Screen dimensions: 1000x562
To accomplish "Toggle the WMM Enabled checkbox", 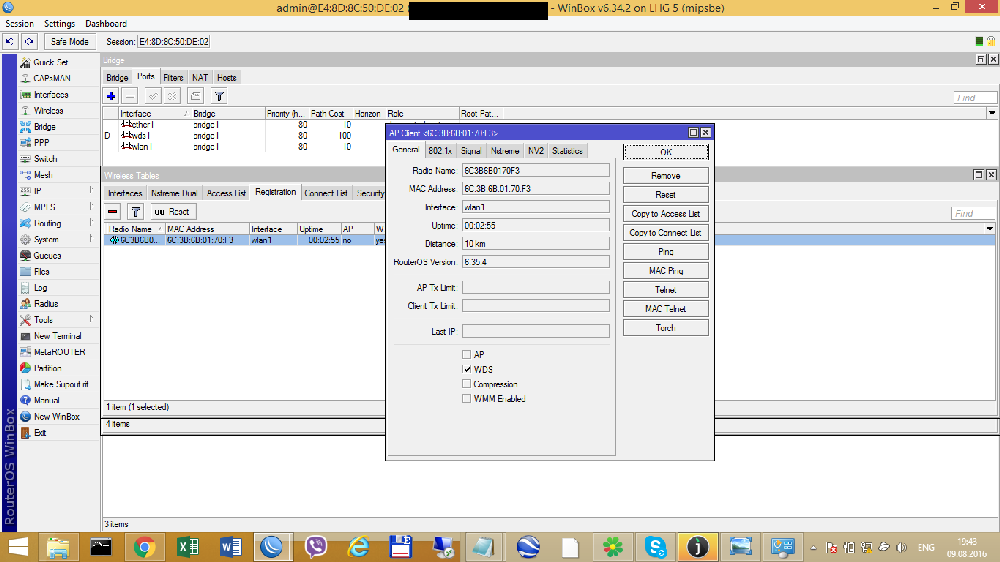I will (x=466, y=399).
